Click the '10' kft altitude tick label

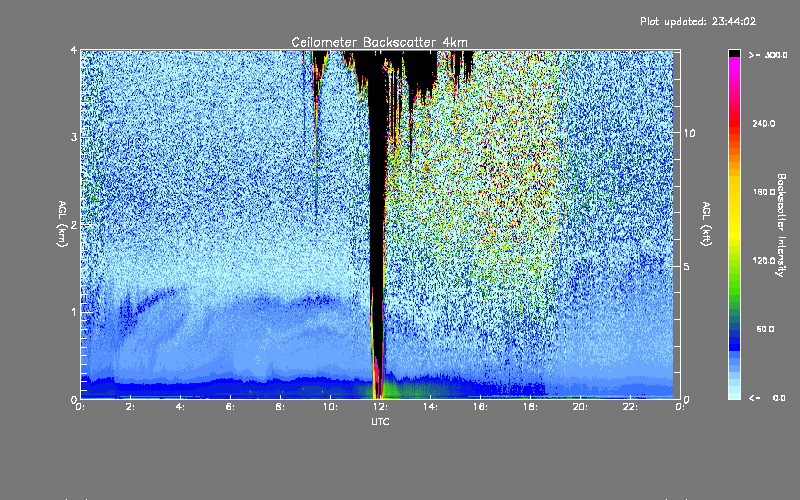[x=689, y=133]
